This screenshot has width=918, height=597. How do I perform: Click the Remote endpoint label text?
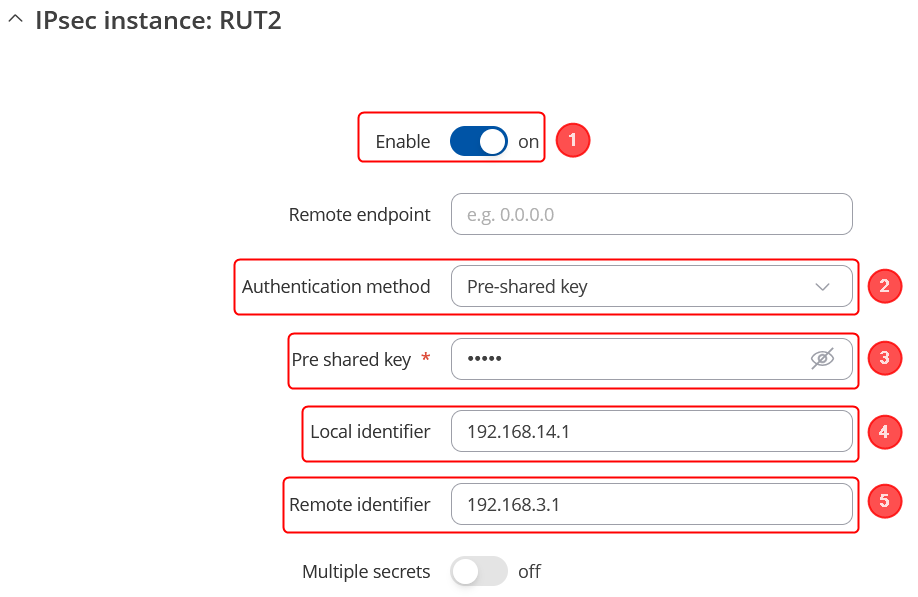coord(359,215)
